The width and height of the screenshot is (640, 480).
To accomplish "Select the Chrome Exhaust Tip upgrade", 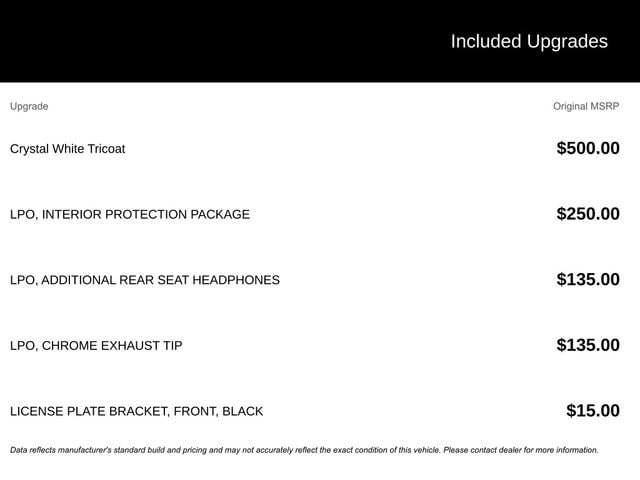I will point(96,346).
